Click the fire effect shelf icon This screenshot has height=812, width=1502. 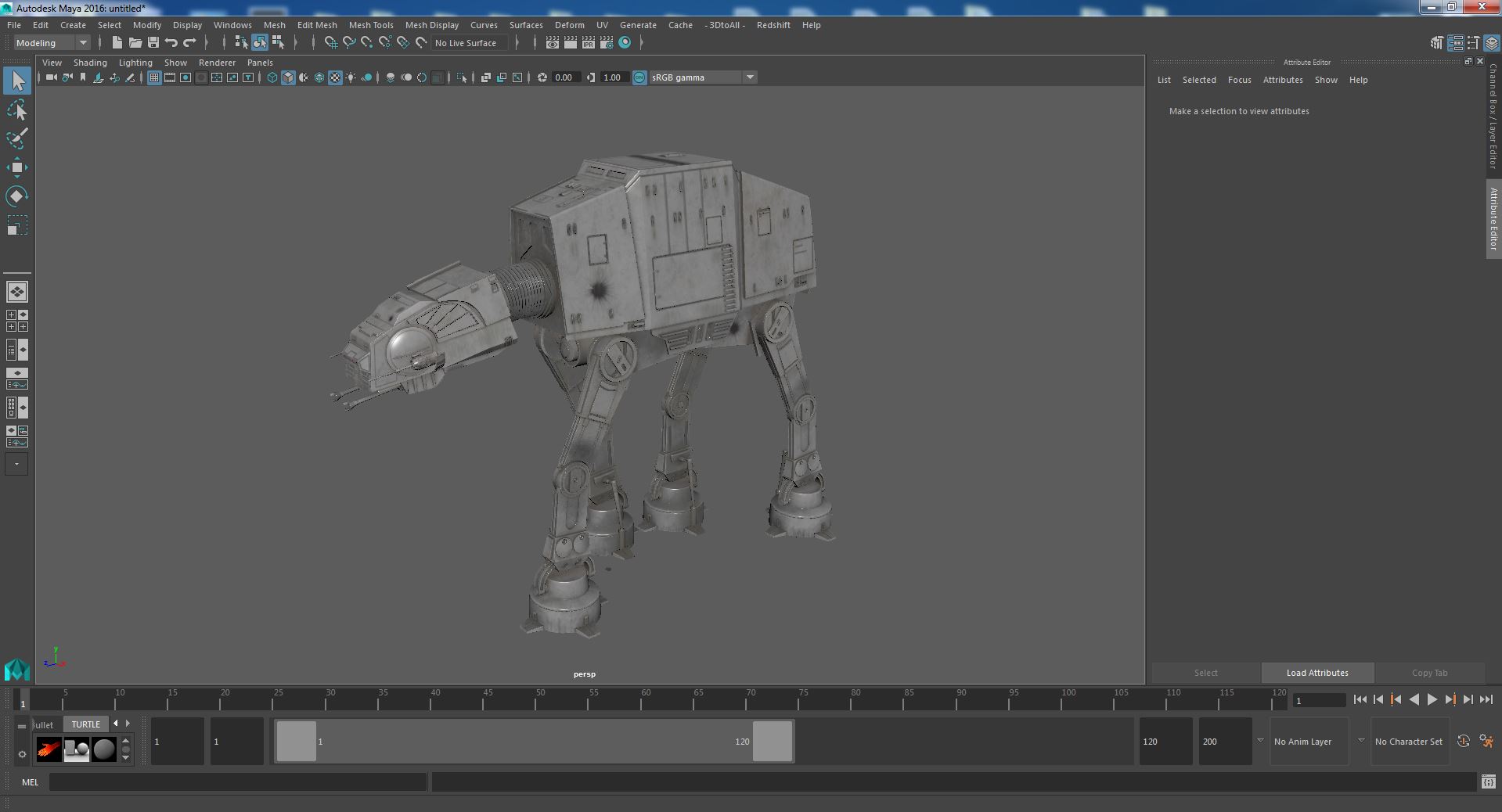tap(49, 749)
